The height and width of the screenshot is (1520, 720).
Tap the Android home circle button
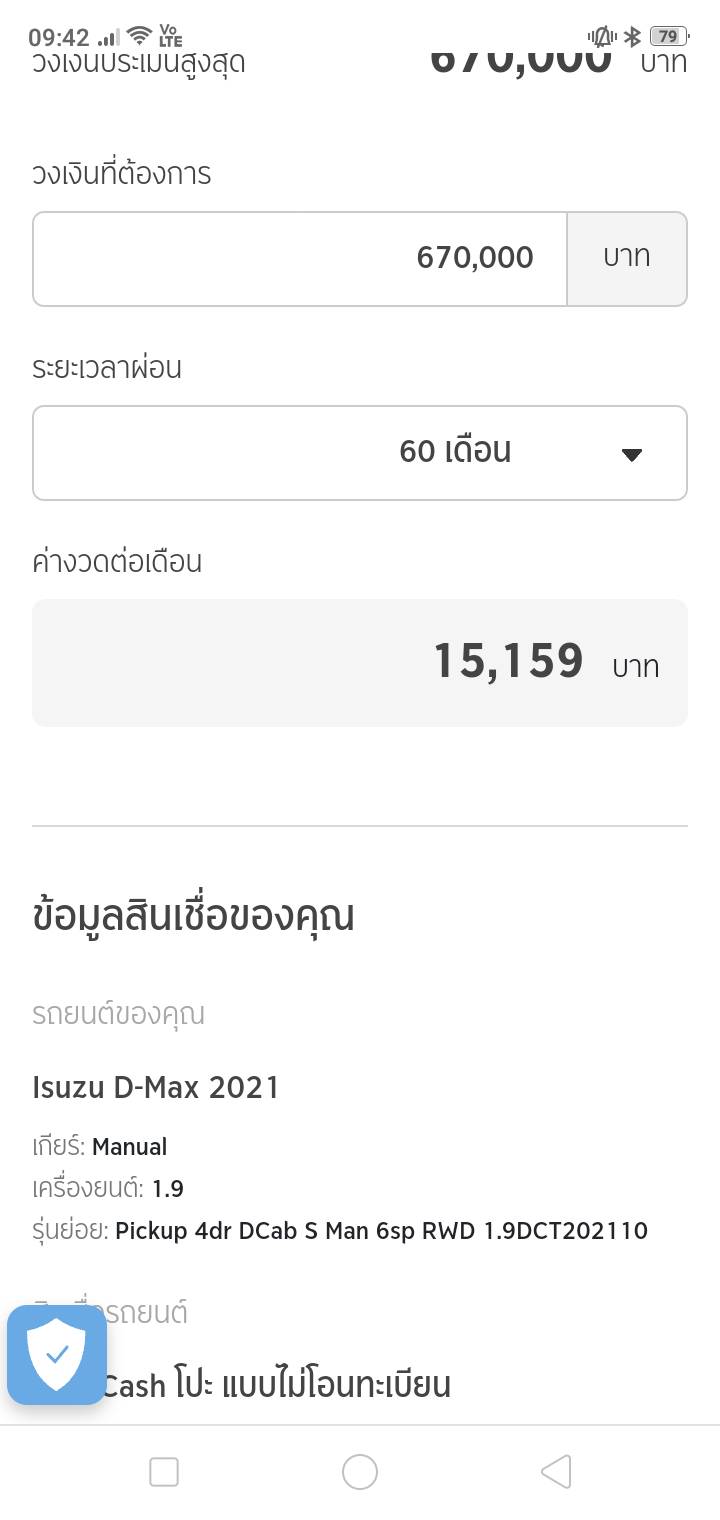coord(360,1472)
